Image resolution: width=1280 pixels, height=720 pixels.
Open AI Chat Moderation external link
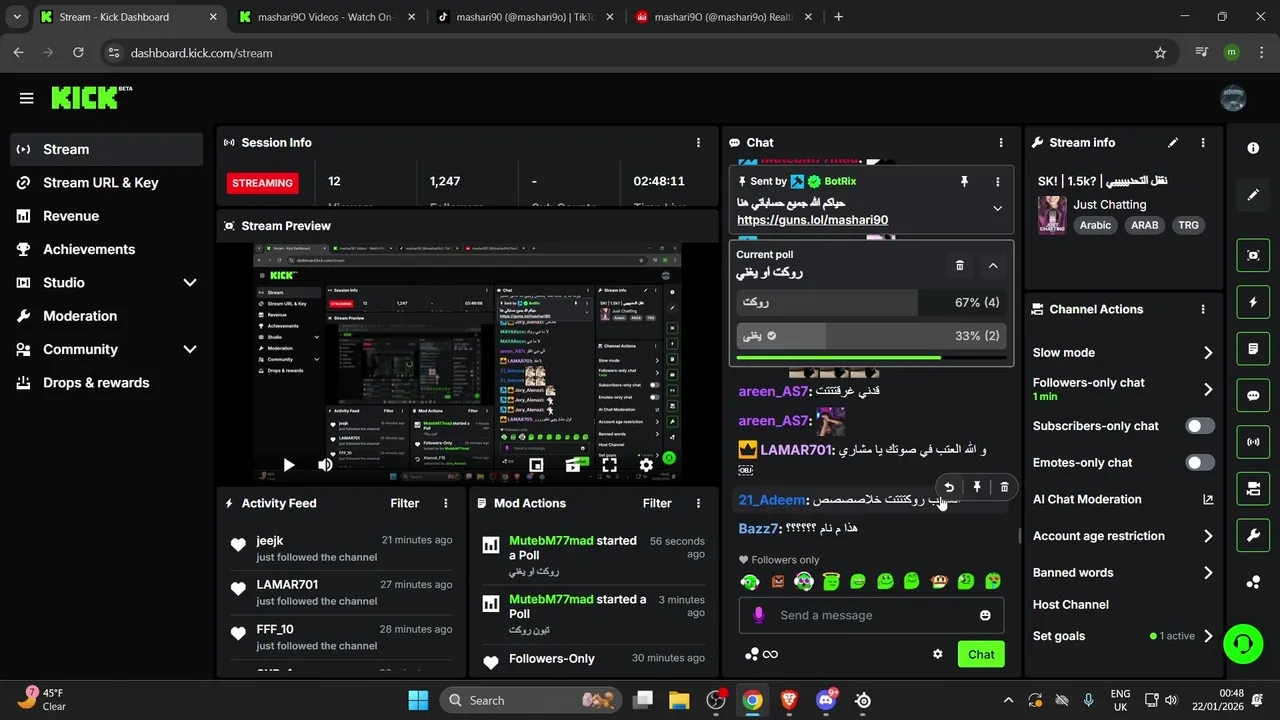point(1208,500)
